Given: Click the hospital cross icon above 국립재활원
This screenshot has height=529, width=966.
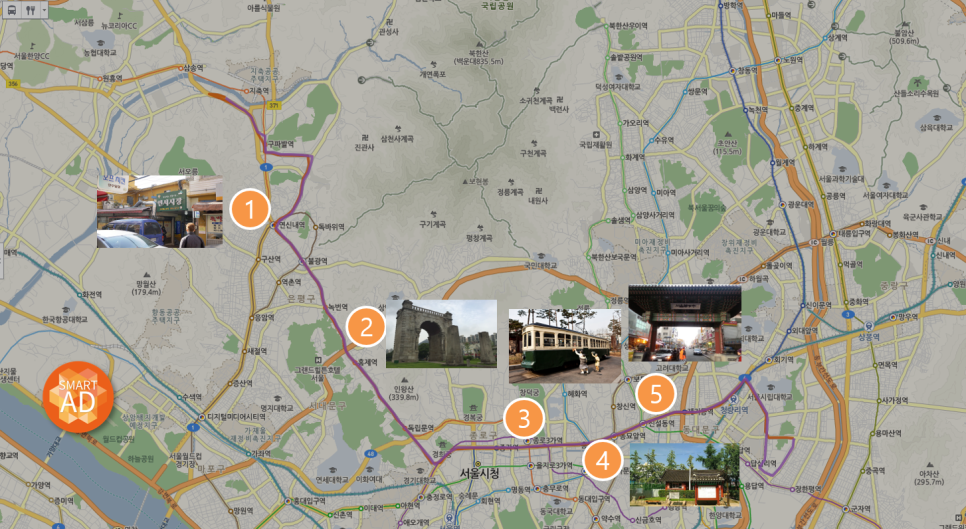Looking at the screenshot, I should pos(595,135).
